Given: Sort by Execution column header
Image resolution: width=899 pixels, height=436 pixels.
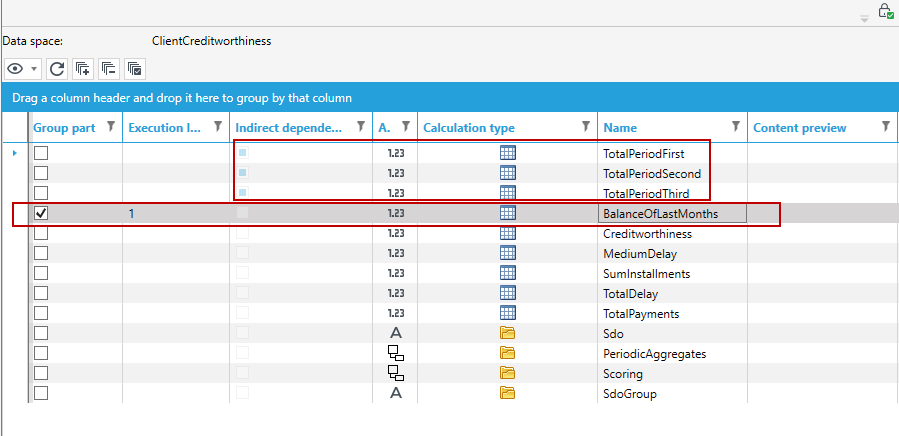Looking at the screenshot, I should (165, 128).
